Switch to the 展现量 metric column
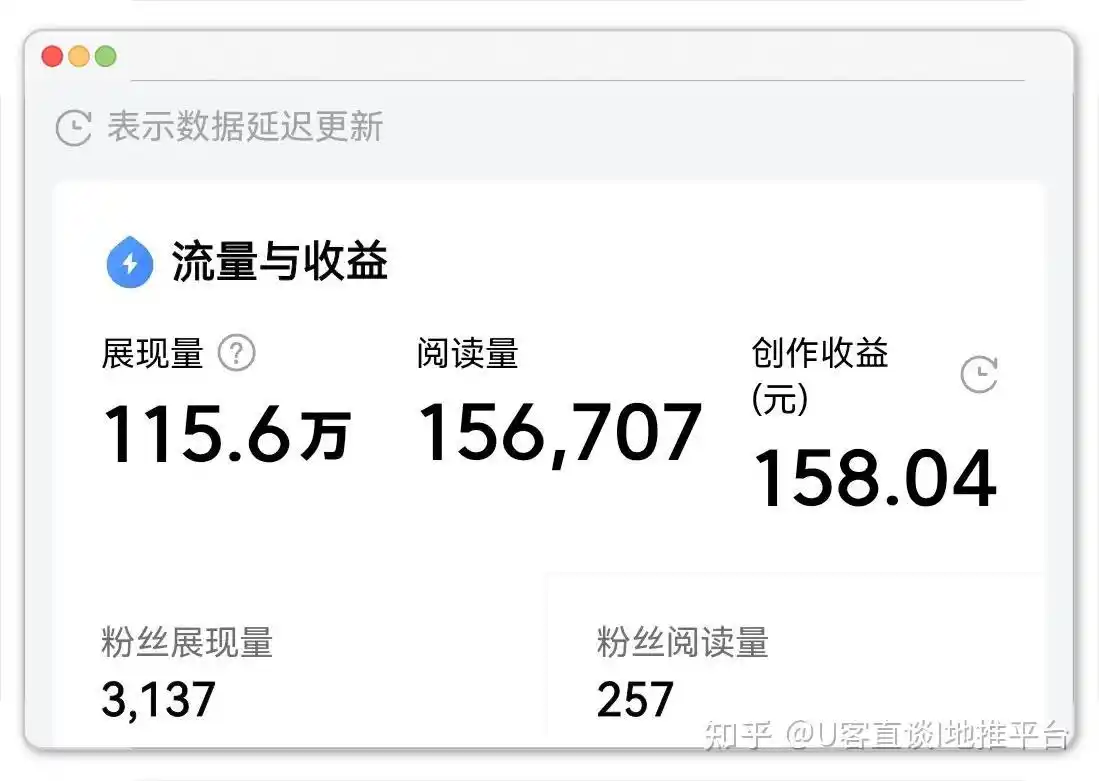 pos(152,354)
